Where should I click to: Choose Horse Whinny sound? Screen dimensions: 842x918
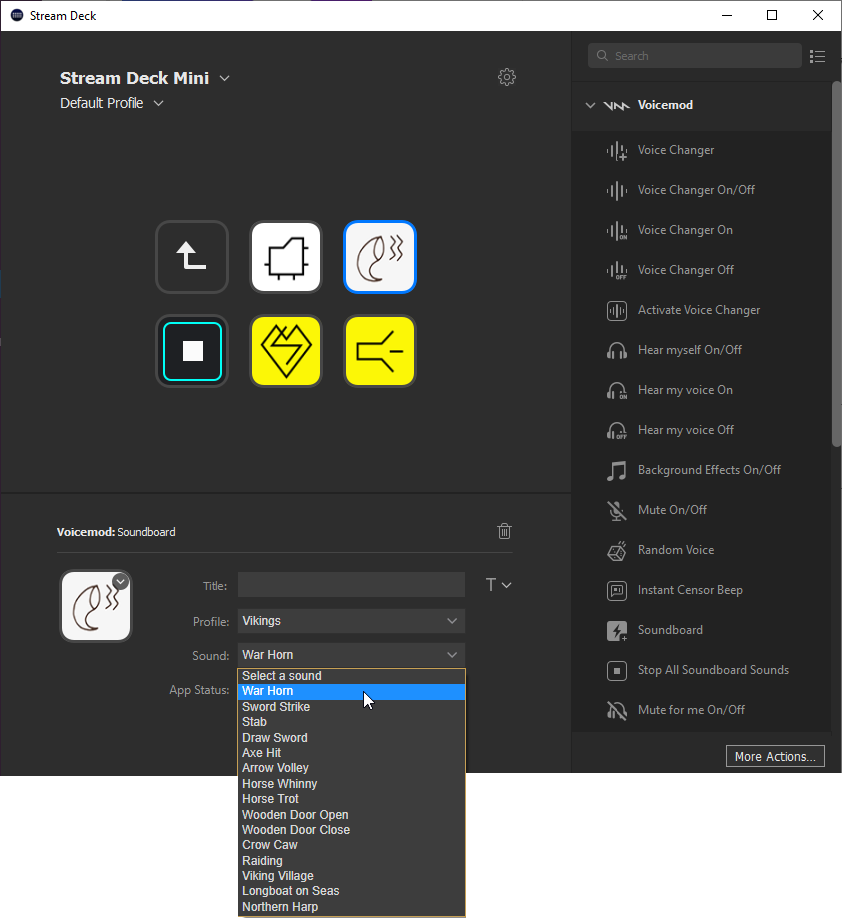click(x=351, y=783)
